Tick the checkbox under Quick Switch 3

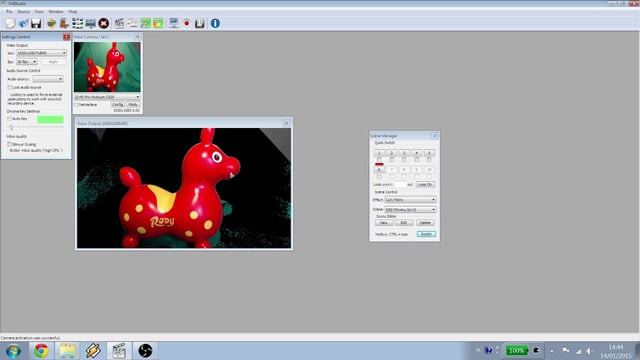point(404,160)
